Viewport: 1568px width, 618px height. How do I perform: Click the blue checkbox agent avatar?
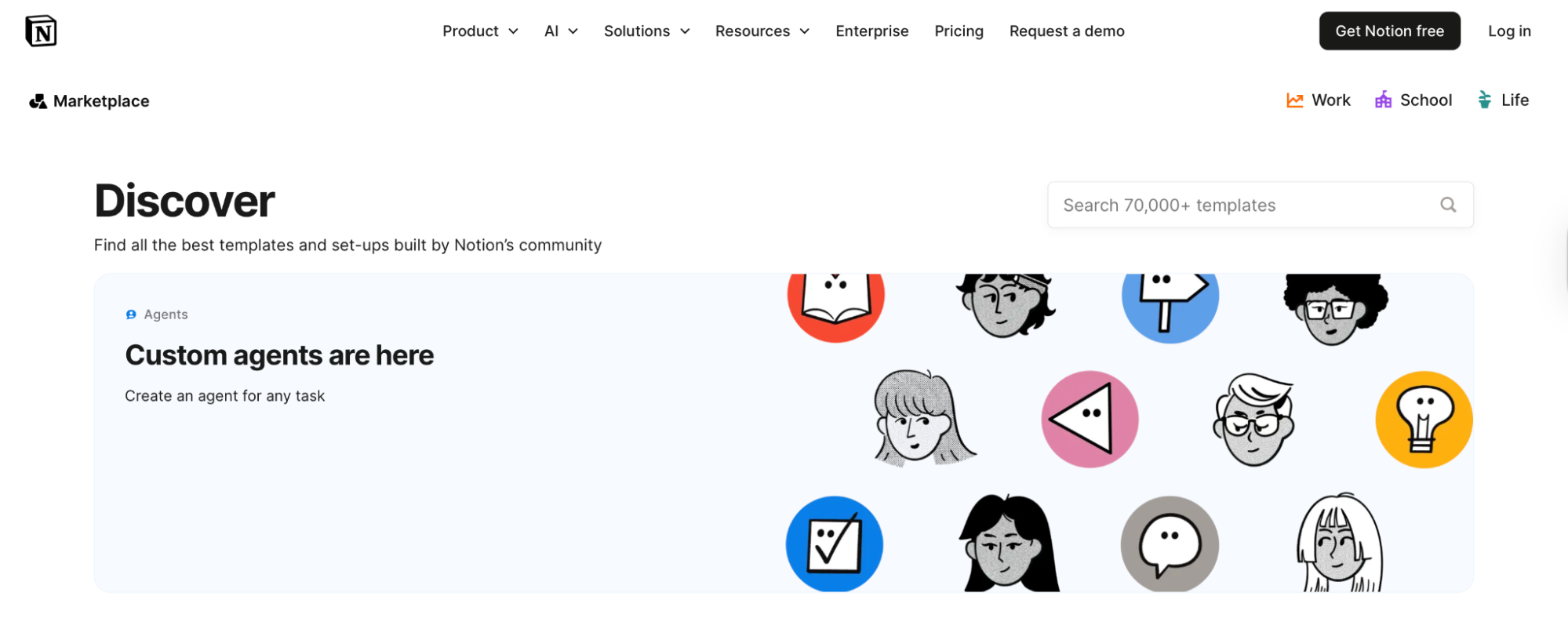835,544
